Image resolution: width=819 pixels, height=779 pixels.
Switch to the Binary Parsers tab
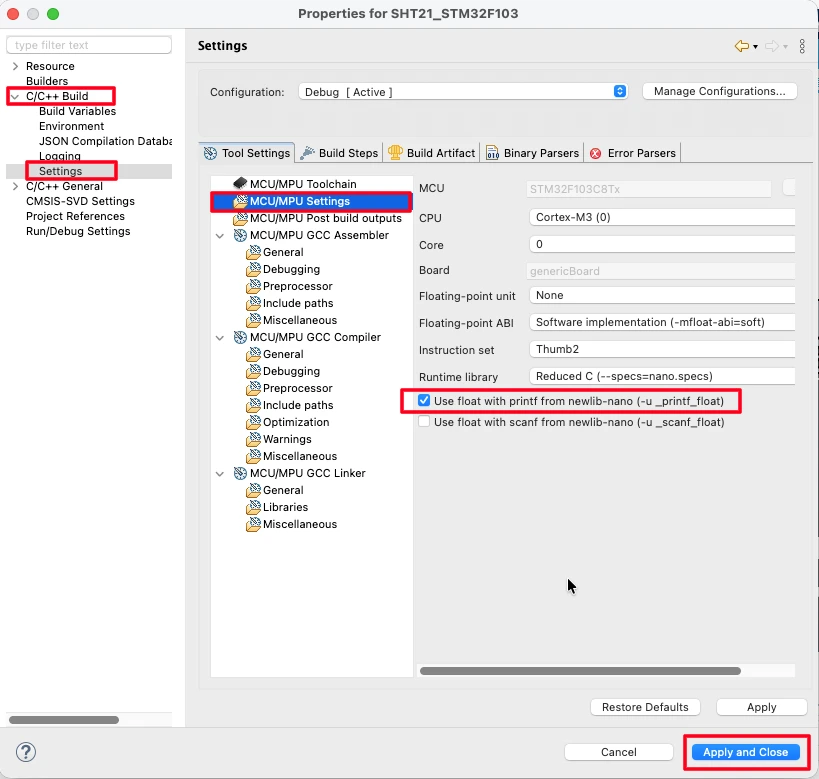[532, 153]
